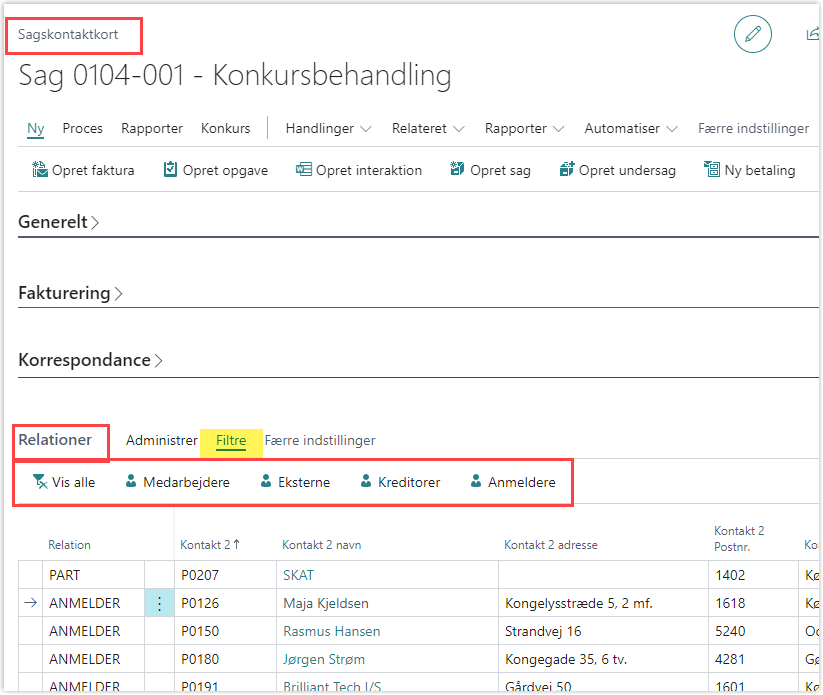This screenshot has width=823, height=695.
Task: Click the Opret interaktion icon
Action: pos(304,170)
